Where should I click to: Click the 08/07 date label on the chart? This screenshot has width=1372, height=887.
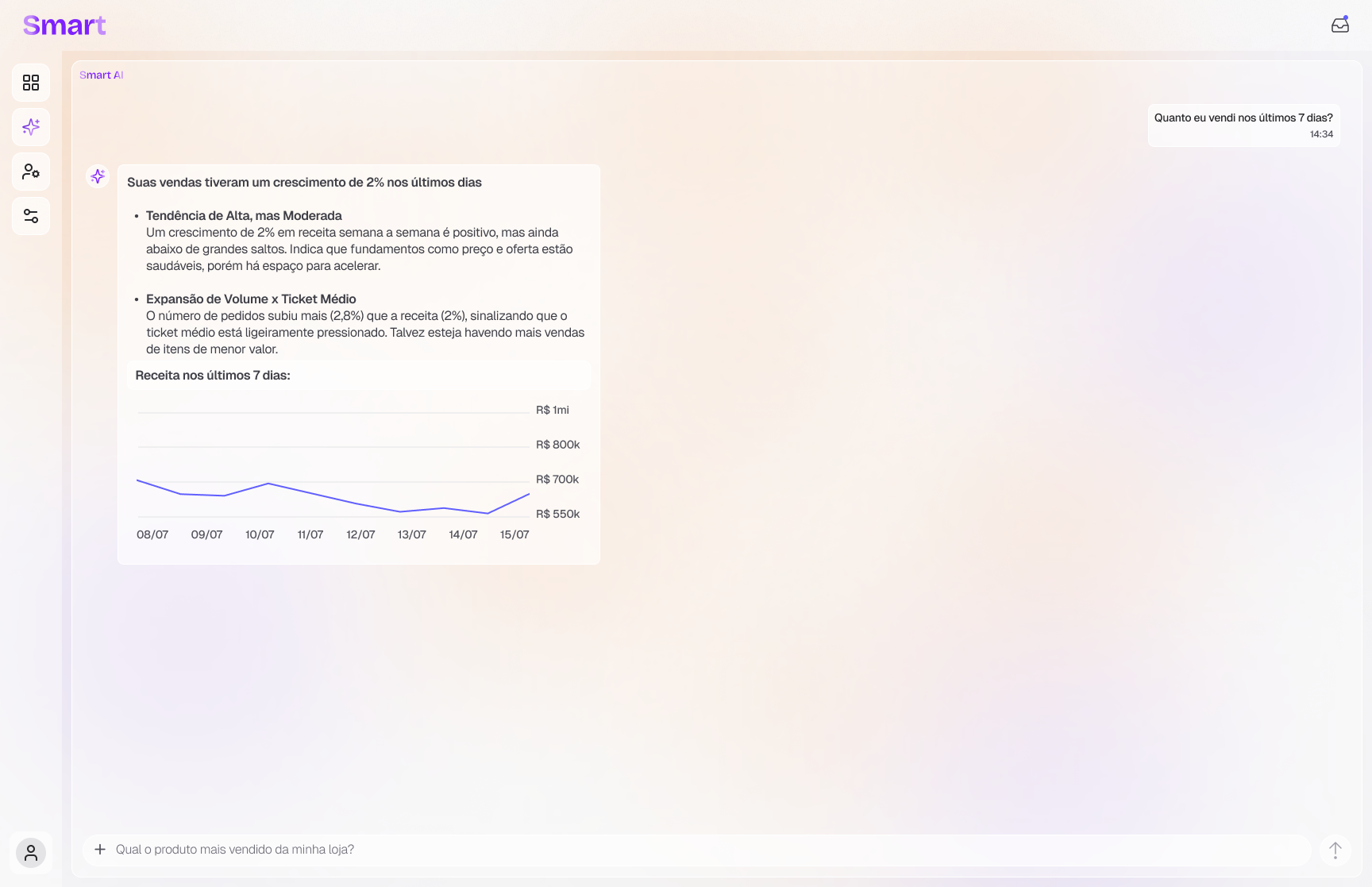point(152,535)
